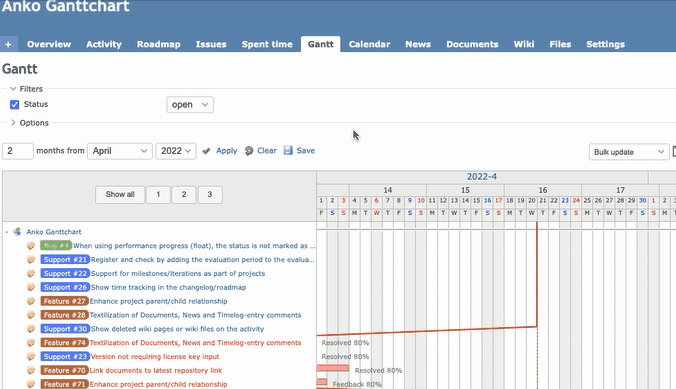Open the Status 'open' dropdown

190,105
